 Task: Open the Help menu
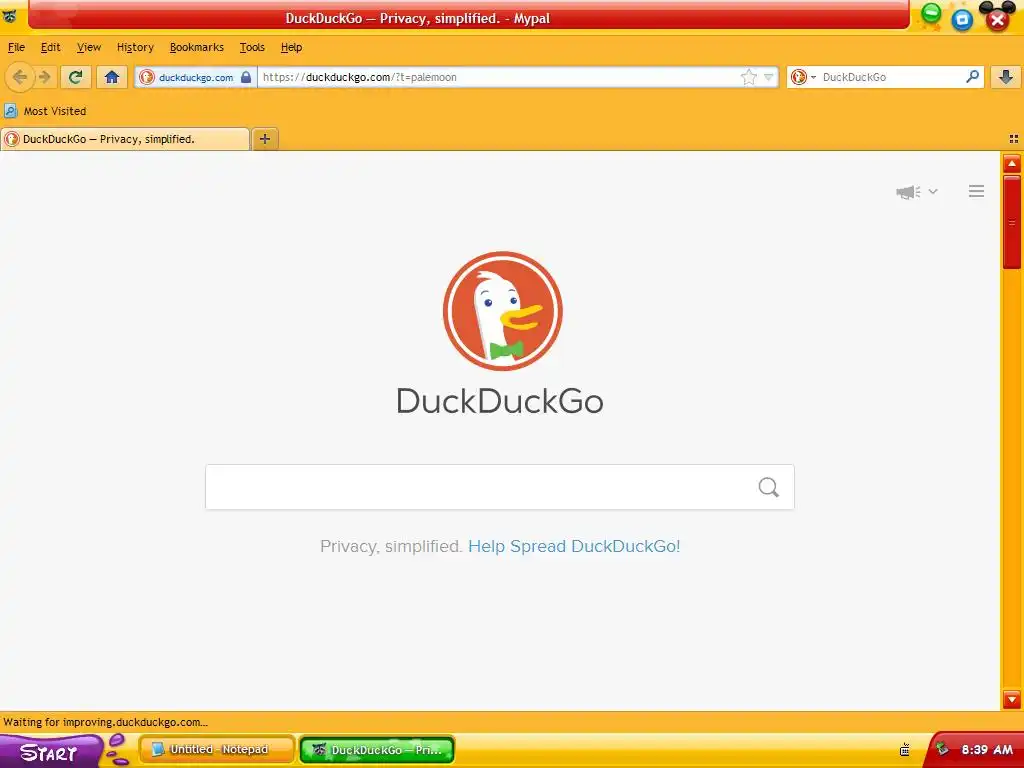(291, 47)
